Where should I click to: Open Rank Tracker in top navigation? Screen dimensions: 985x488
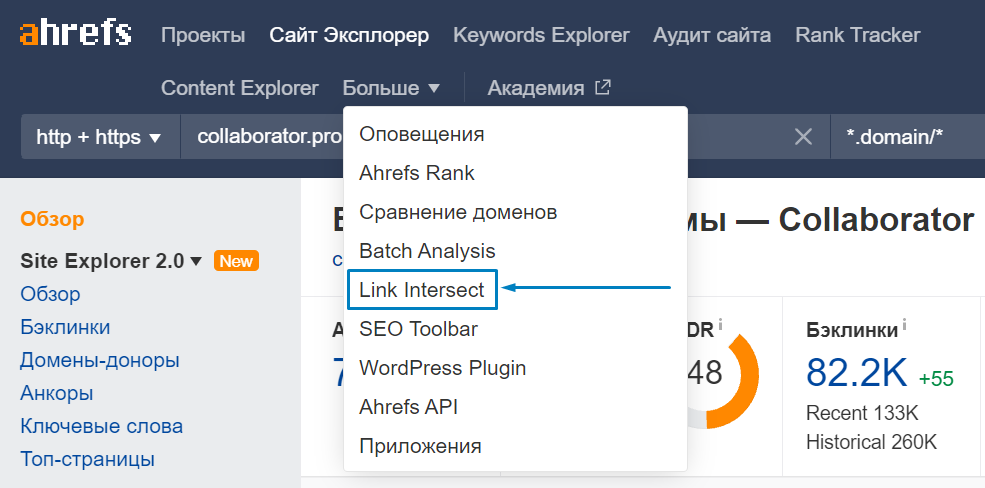(857, 35)
